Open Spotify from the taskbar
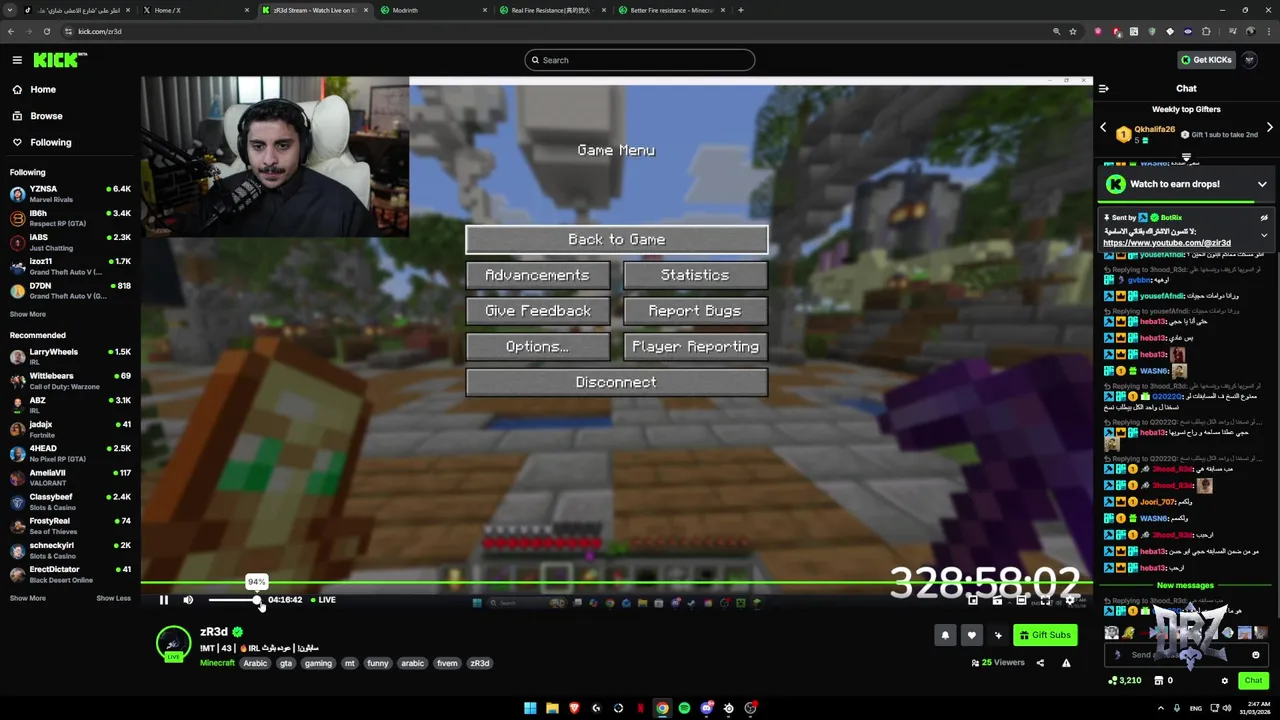 point(684,708)
